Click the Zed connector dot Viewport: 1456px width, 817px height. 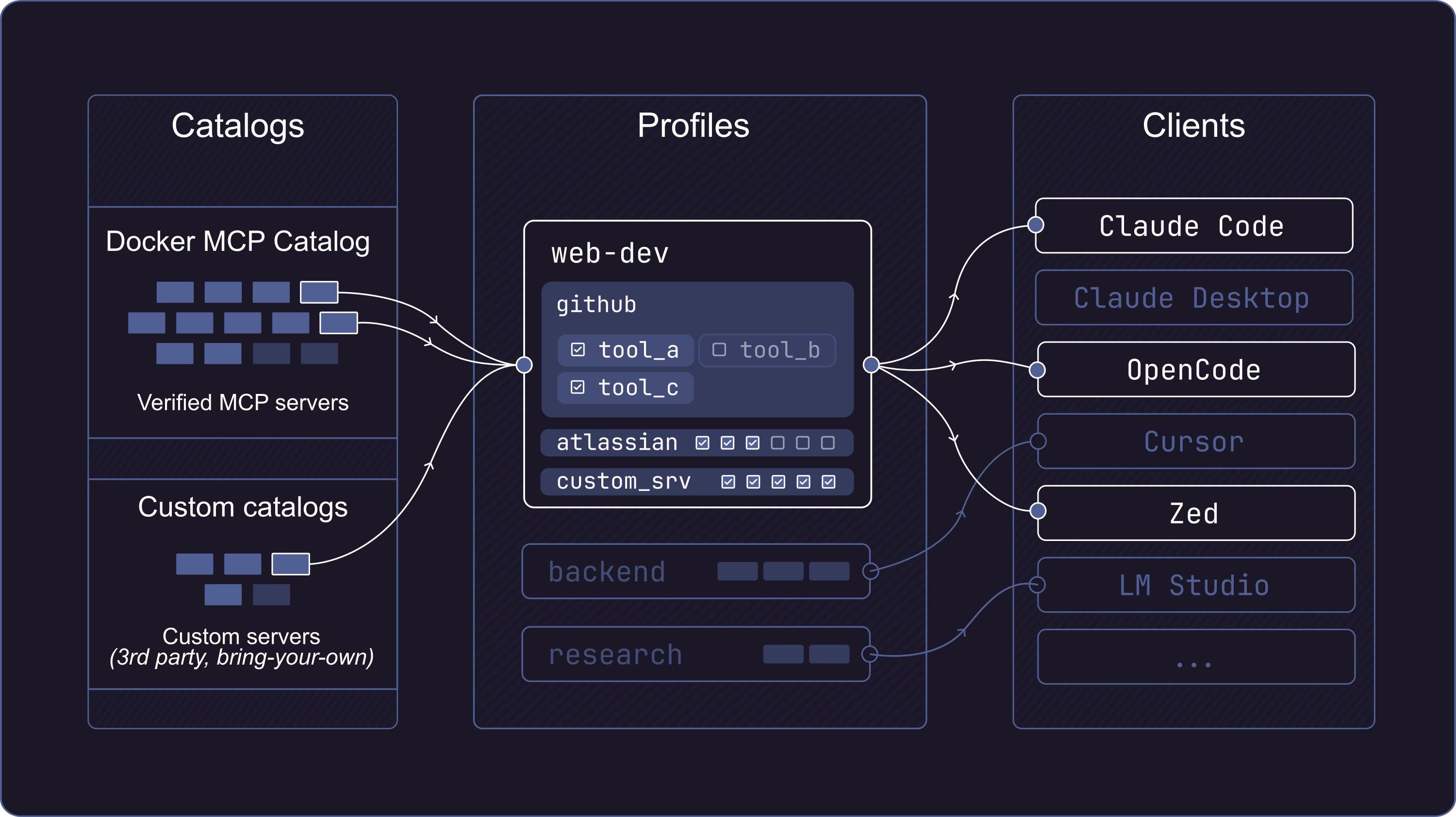(x=1038, y=511)
